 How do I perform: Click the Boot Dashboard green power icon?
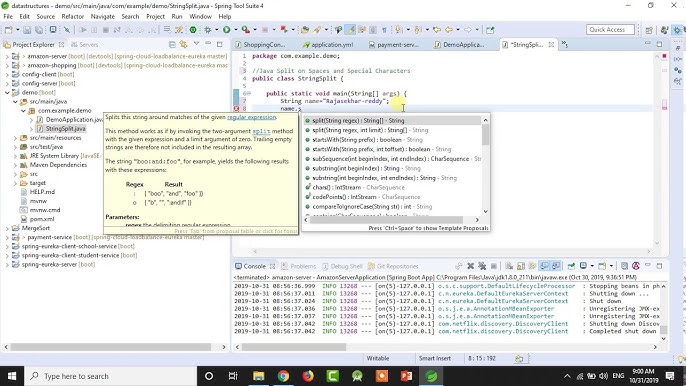click(x=193, y=30)
